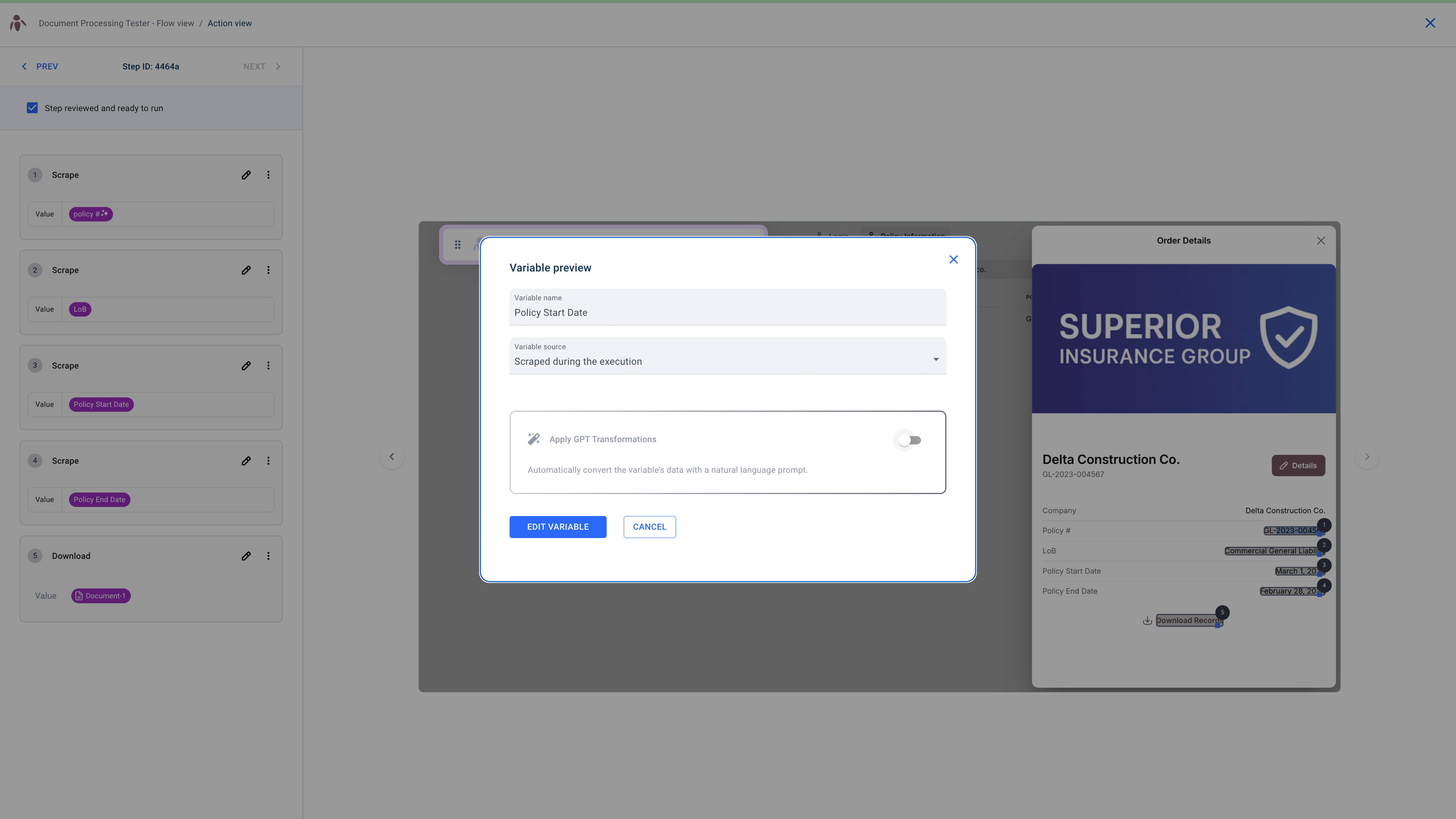The height and width of the screenshot is (819, 1456).
Task: Click the download icon beside Download Records
Action: pos(1147,620)
